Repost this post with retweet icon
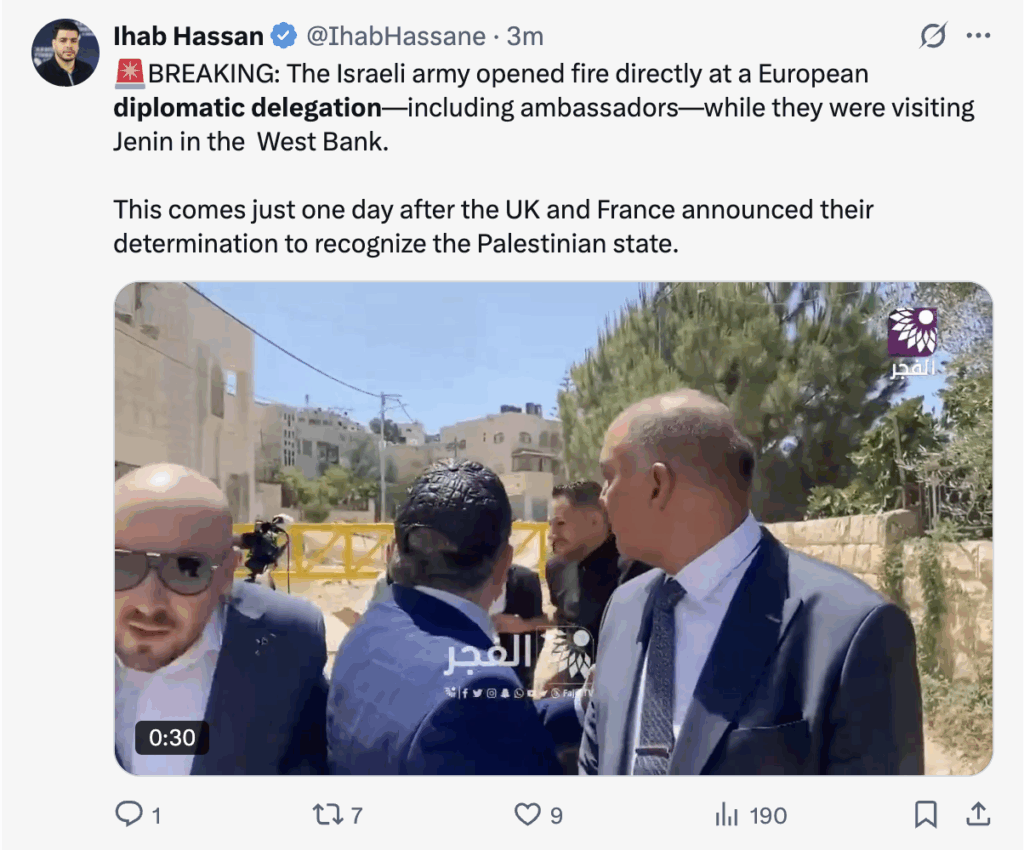1024x850 pixels. click(327, 815)
